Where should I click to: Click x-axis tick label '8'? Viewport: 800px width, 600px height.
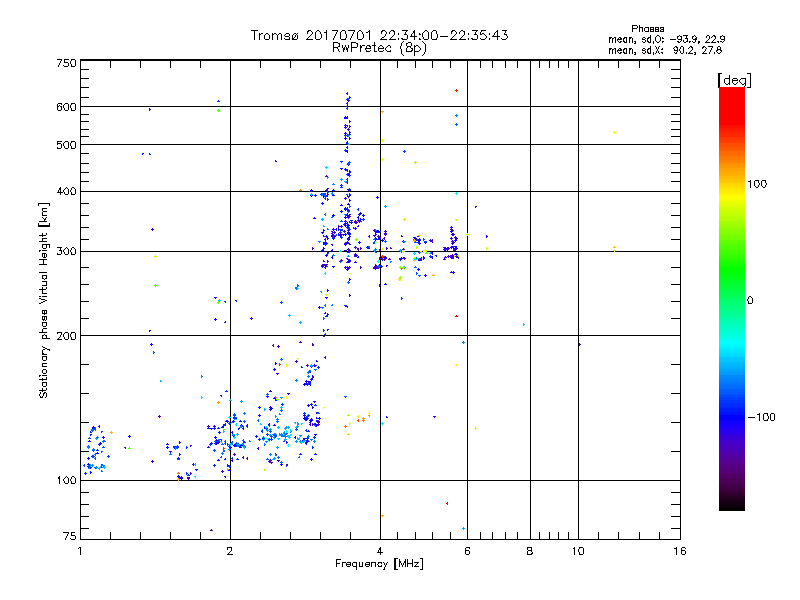tap(530, 551)
